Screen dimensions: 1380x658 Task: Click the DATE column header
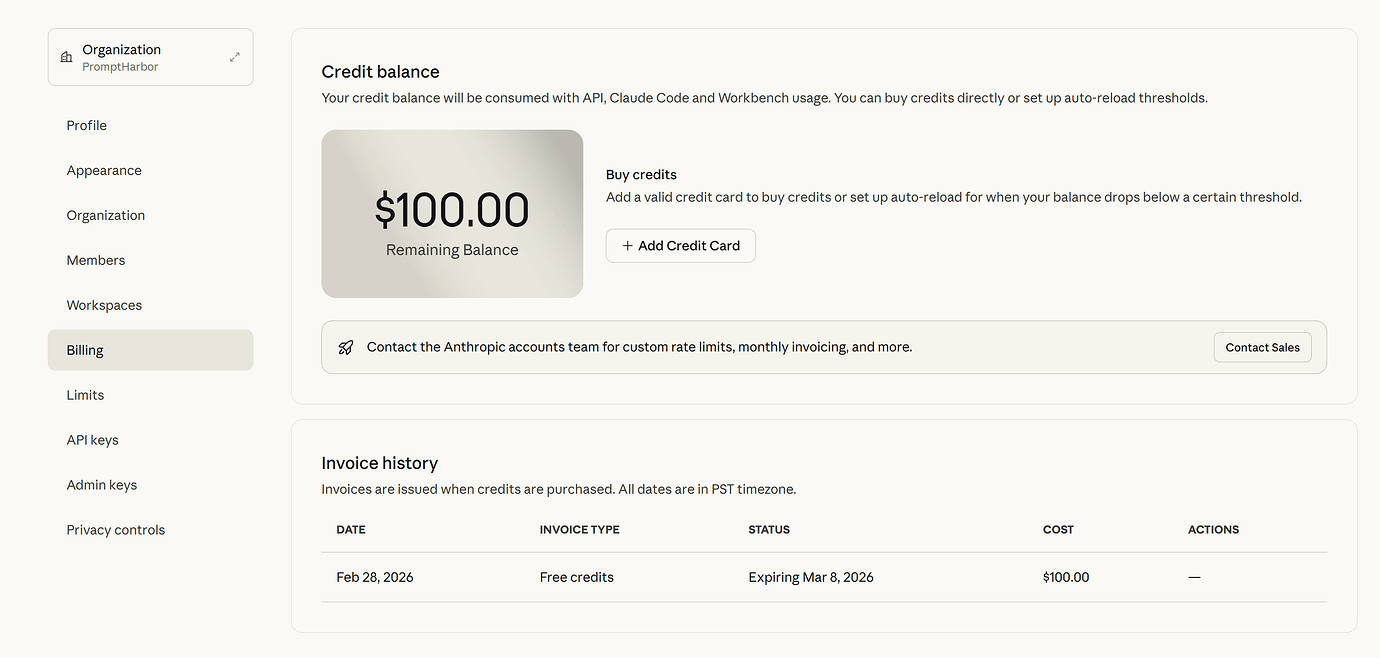click(351, 529)
